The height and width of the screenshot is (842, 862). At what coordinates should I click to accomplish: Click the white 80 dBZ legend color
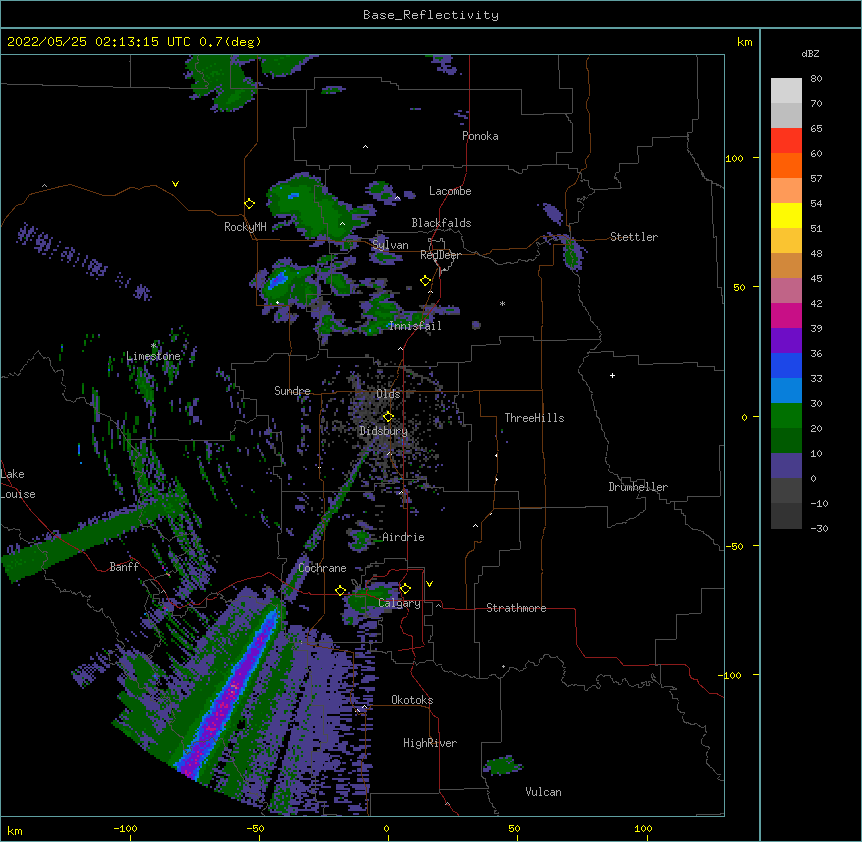[786, 91]
